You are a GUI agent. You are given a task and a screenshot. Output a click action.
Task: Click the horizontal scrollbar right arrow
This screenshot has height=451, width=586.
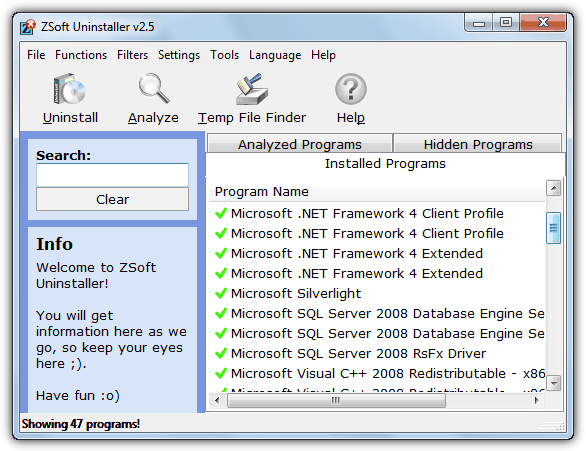coord(537,400)
